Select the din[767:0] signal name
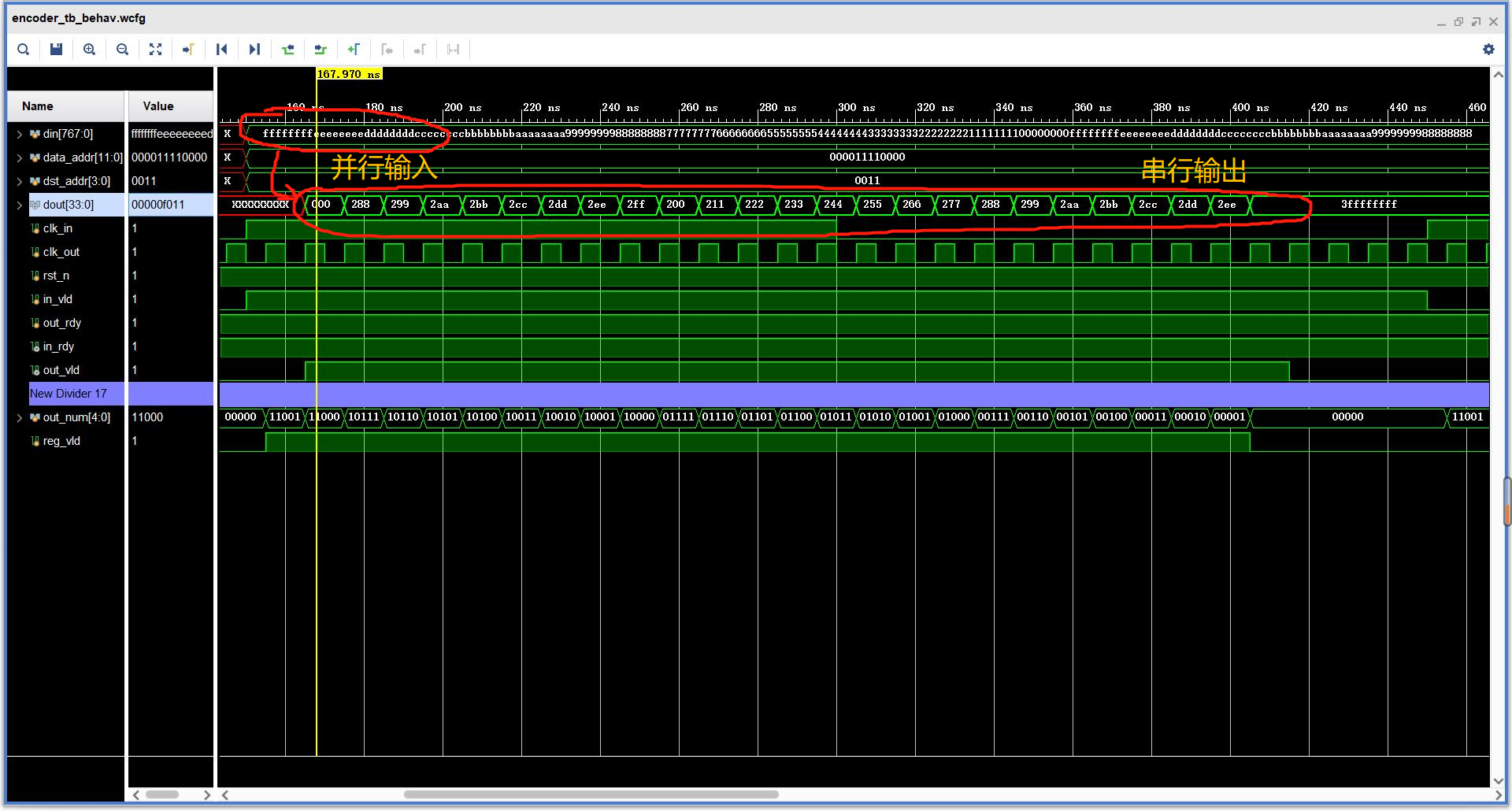This screenshot has height=811, width=1512. [x=68, y=134]
